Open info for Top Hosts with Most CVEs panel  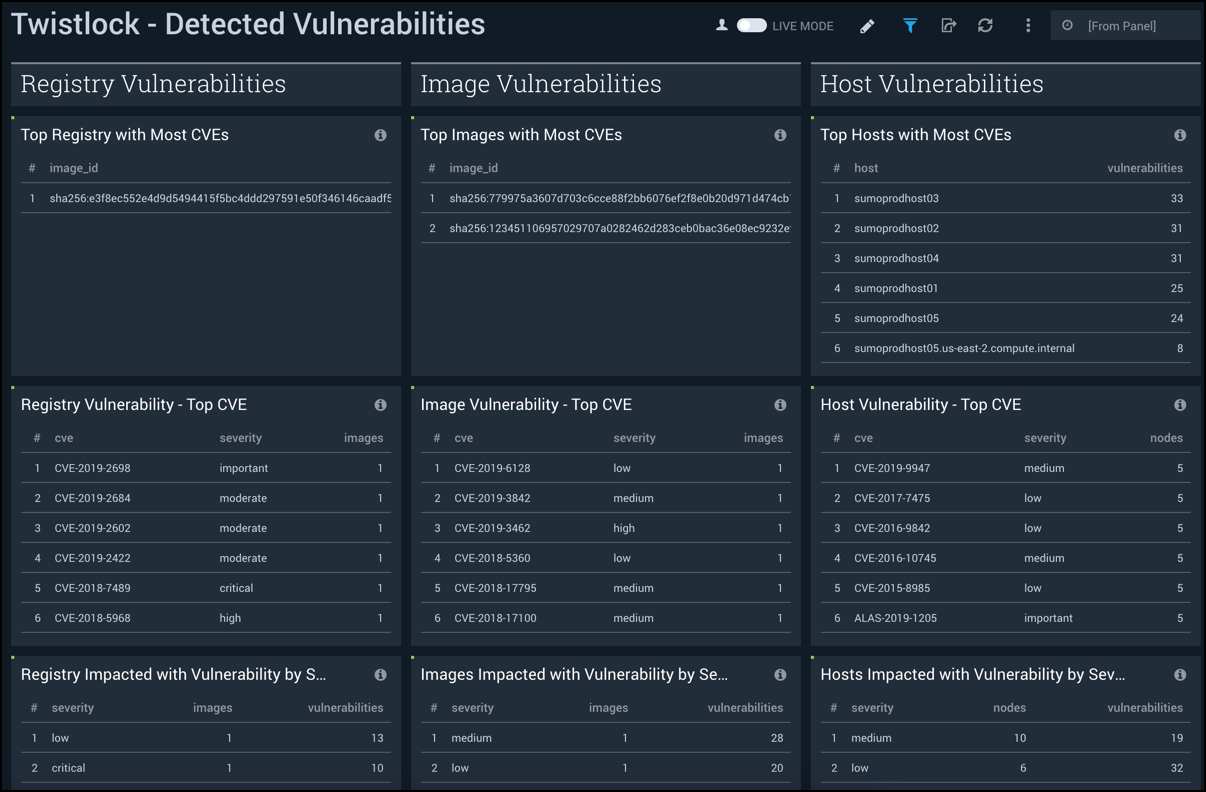1180,134
